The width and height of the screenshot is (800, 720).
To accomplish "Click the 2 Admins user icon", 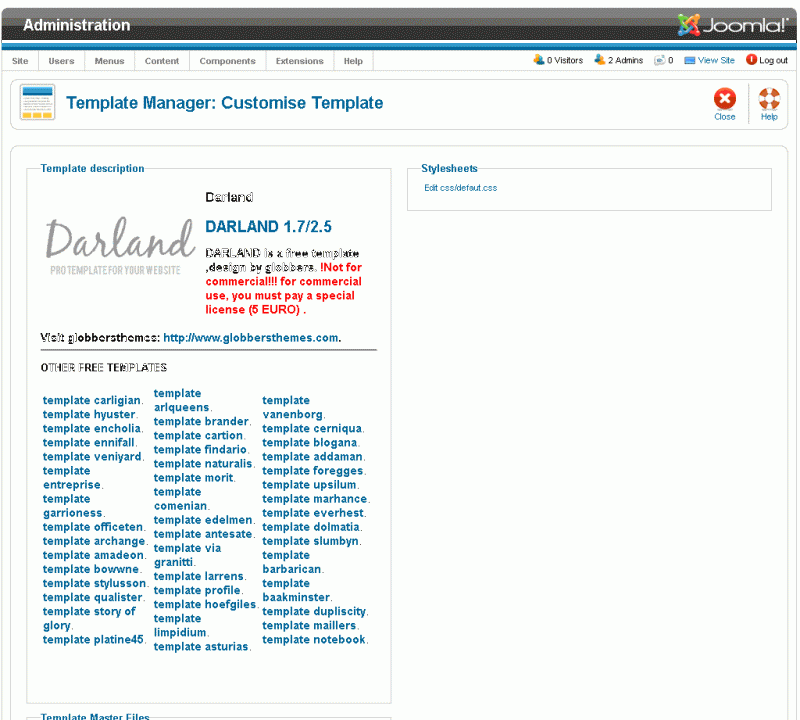I will (600, 60).
